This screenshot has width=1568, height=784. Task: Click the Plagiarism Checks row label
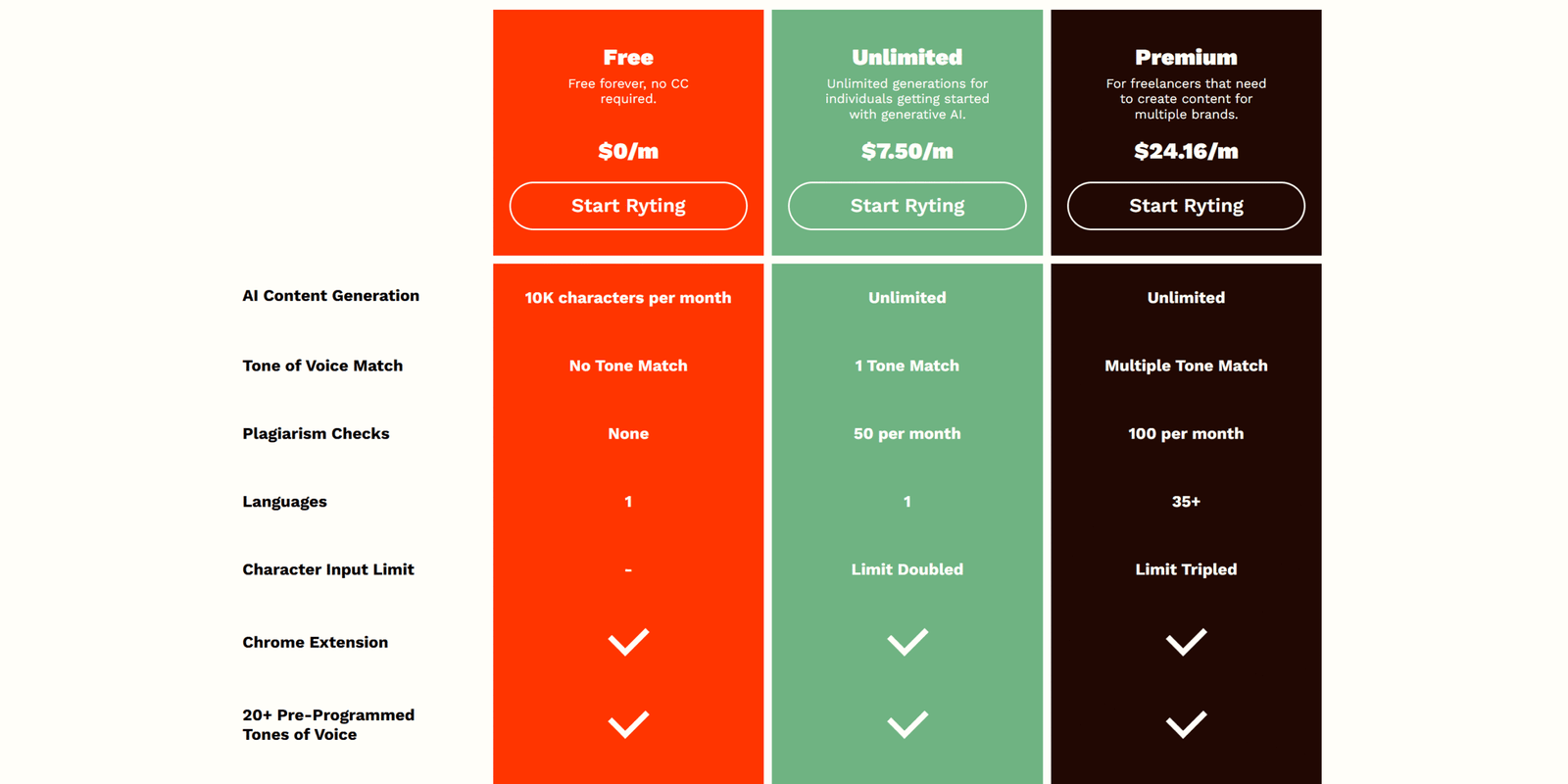click(x=316, y=433)
